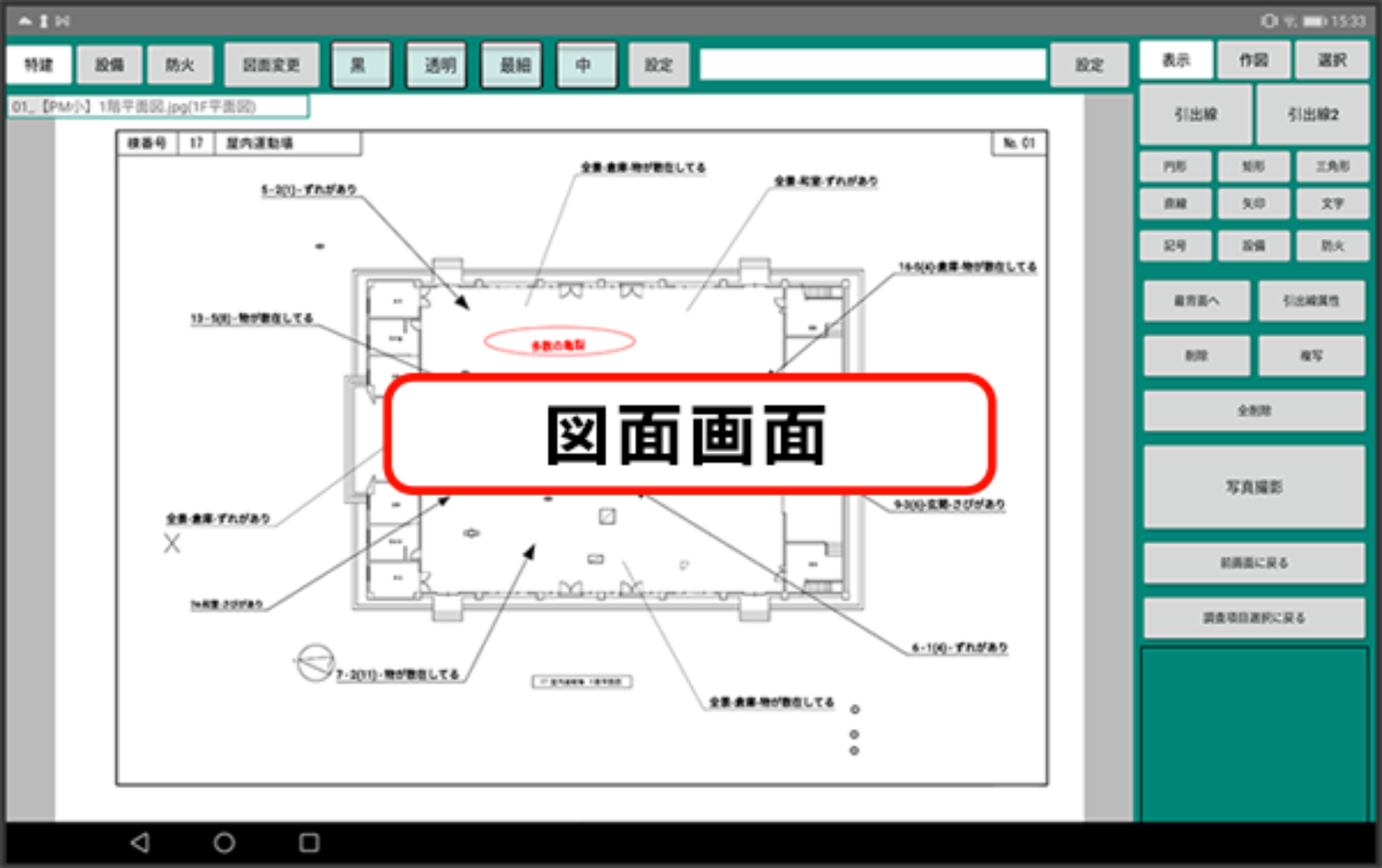
Task: Select the 5-2(1)-ずれがあり annotation label
Action: point(309,189)
